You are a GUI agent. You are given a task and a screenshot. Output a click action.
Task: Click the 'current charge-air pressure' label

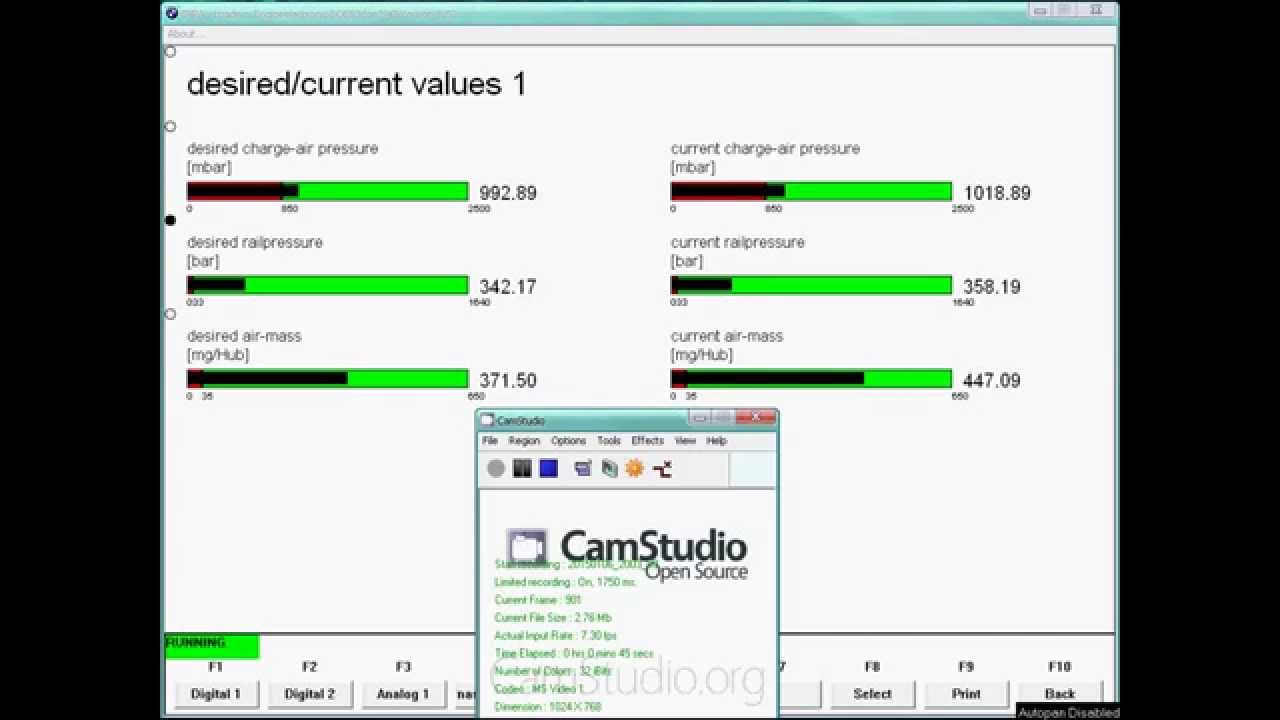click(765, 148)
